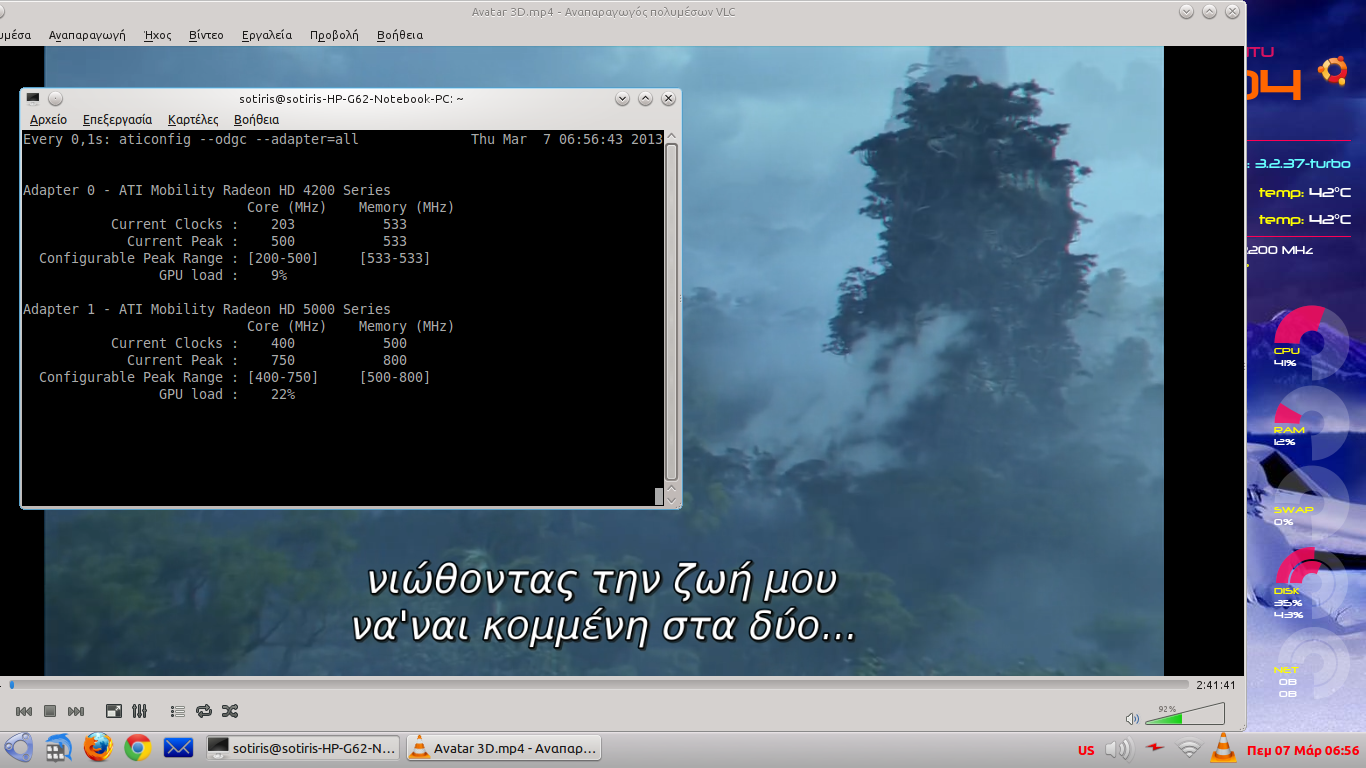1366x768 pixels.
Task: Launch Firefox from the taskbar
Action: pos(98,747)
